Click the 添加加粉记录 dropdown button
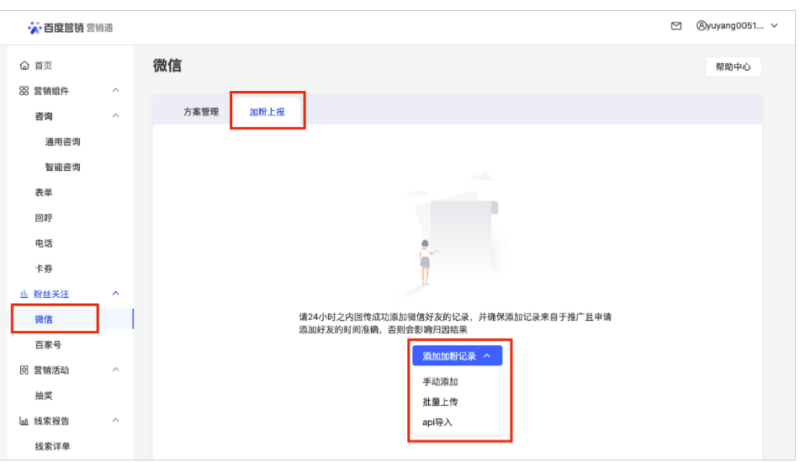Image resolution: width=800 pixels, height=463 pixels. [457, 356]
